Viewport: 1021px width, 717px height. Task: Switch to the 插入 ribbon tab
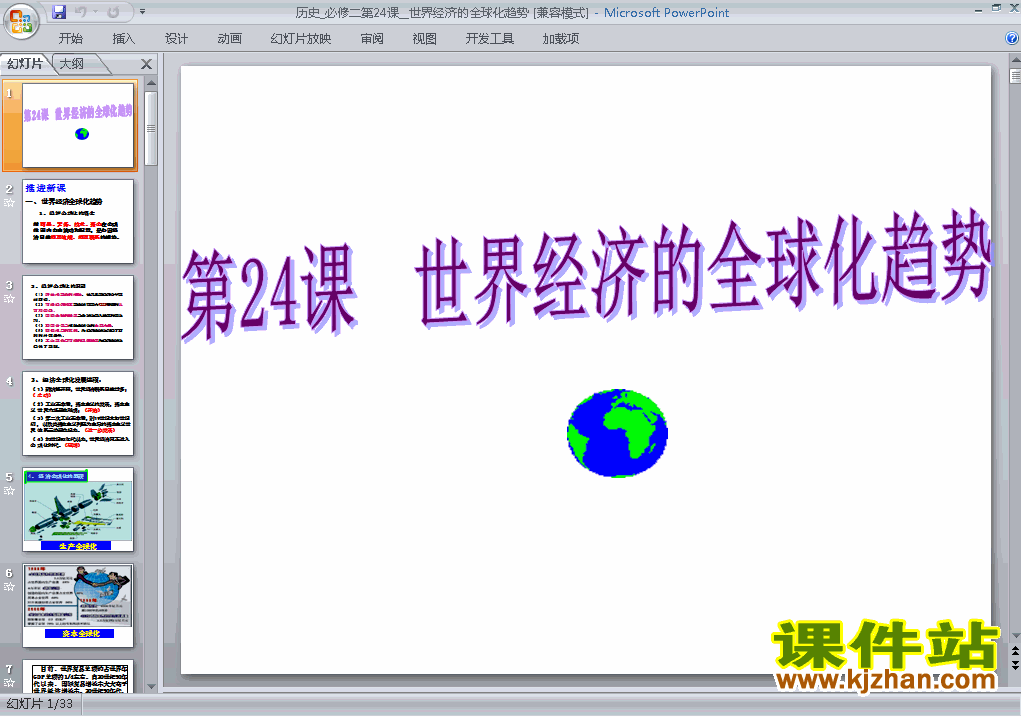point(124,38)
